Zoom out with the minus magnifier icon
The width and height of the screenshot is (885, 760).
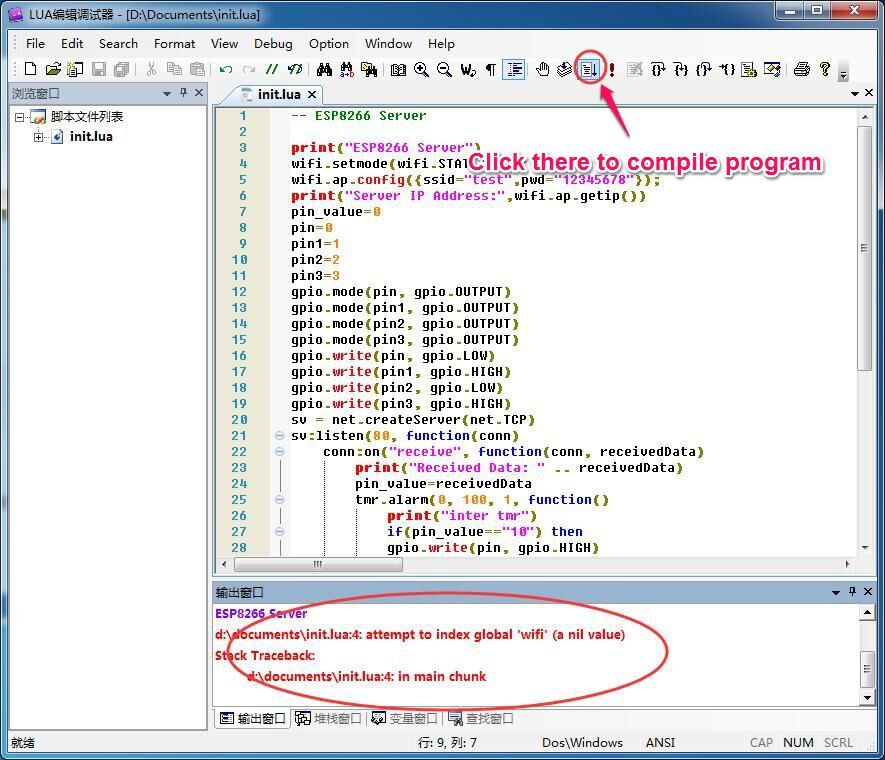pyautogui.click(x=444, y=69)
